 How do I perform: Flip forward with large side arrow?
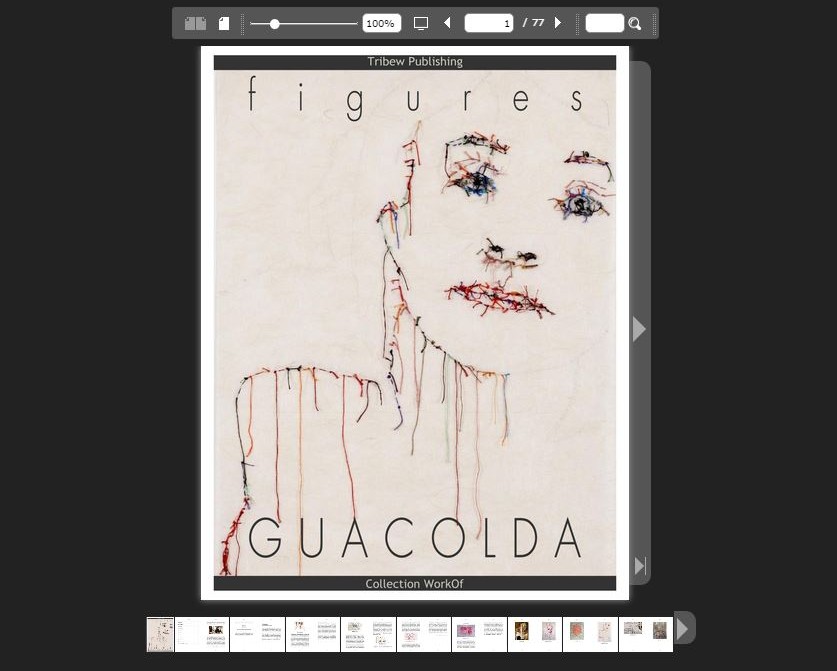(x=639, y=329)
